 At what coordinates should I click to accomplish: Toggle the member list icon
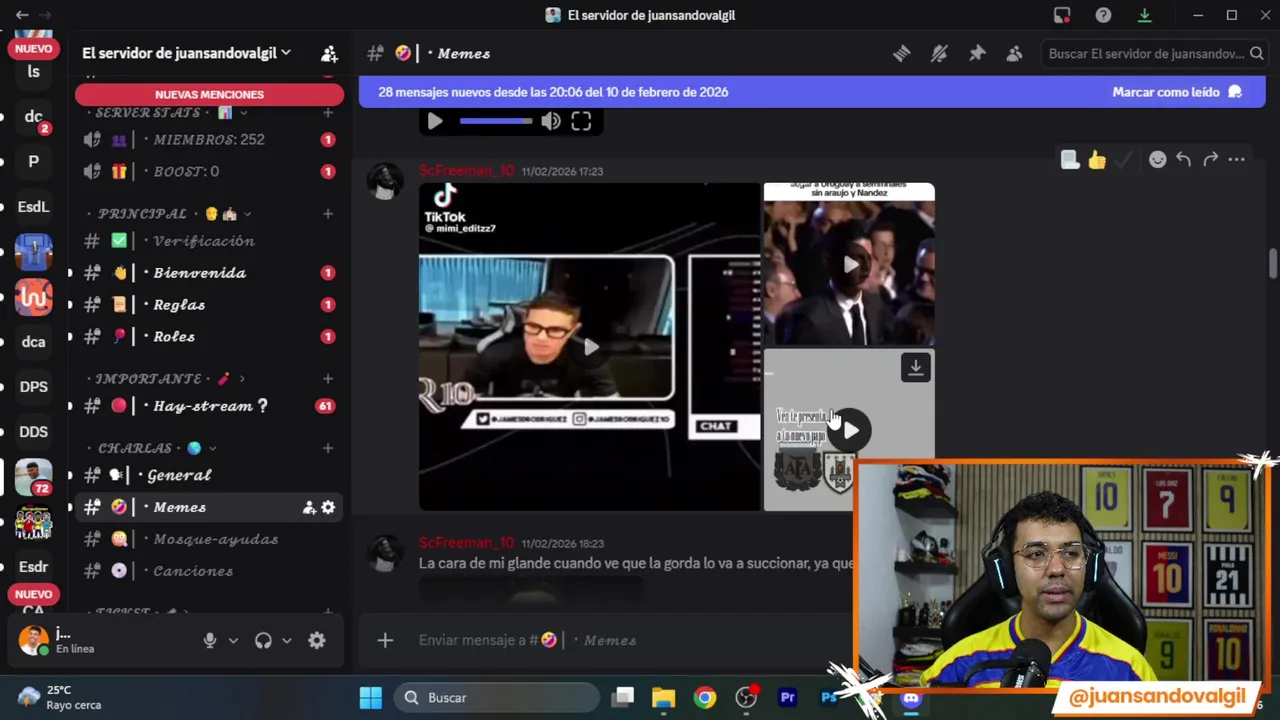(x=1014, y=54)
